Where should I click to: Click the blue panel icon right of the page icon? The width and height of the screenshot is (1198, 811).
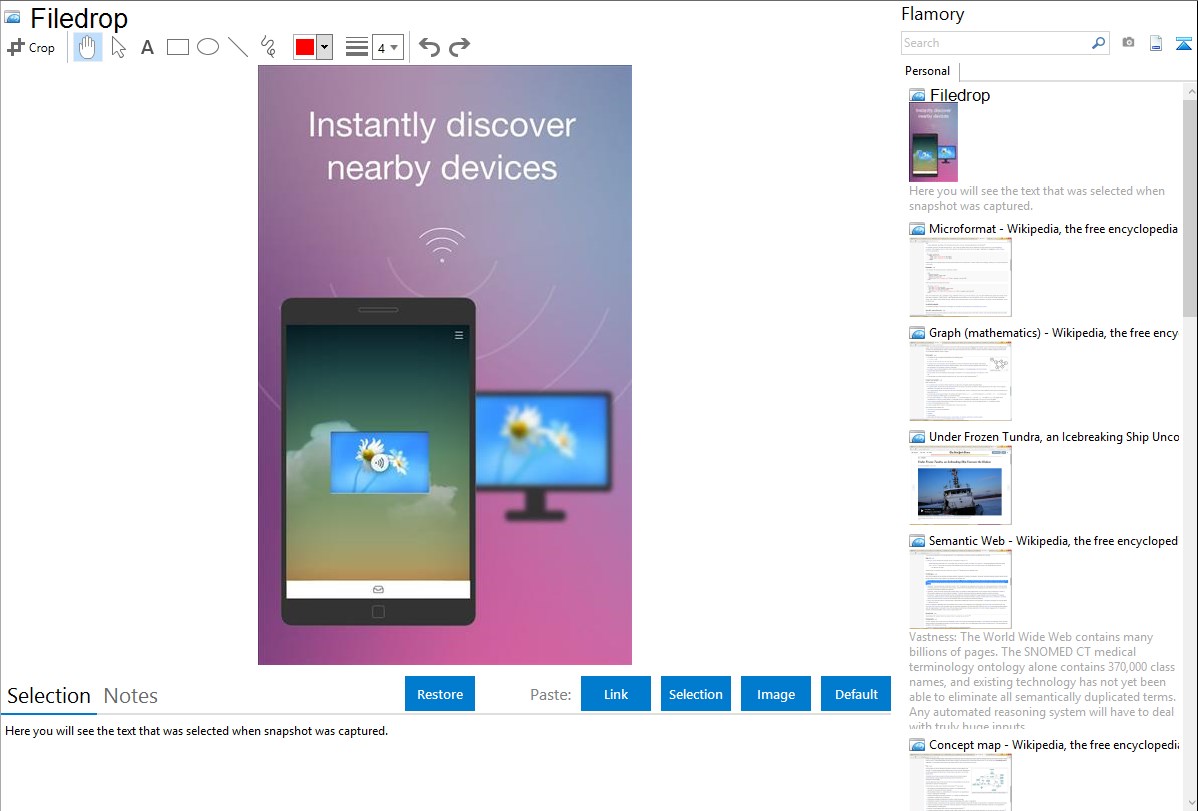tap(1183, 43)
